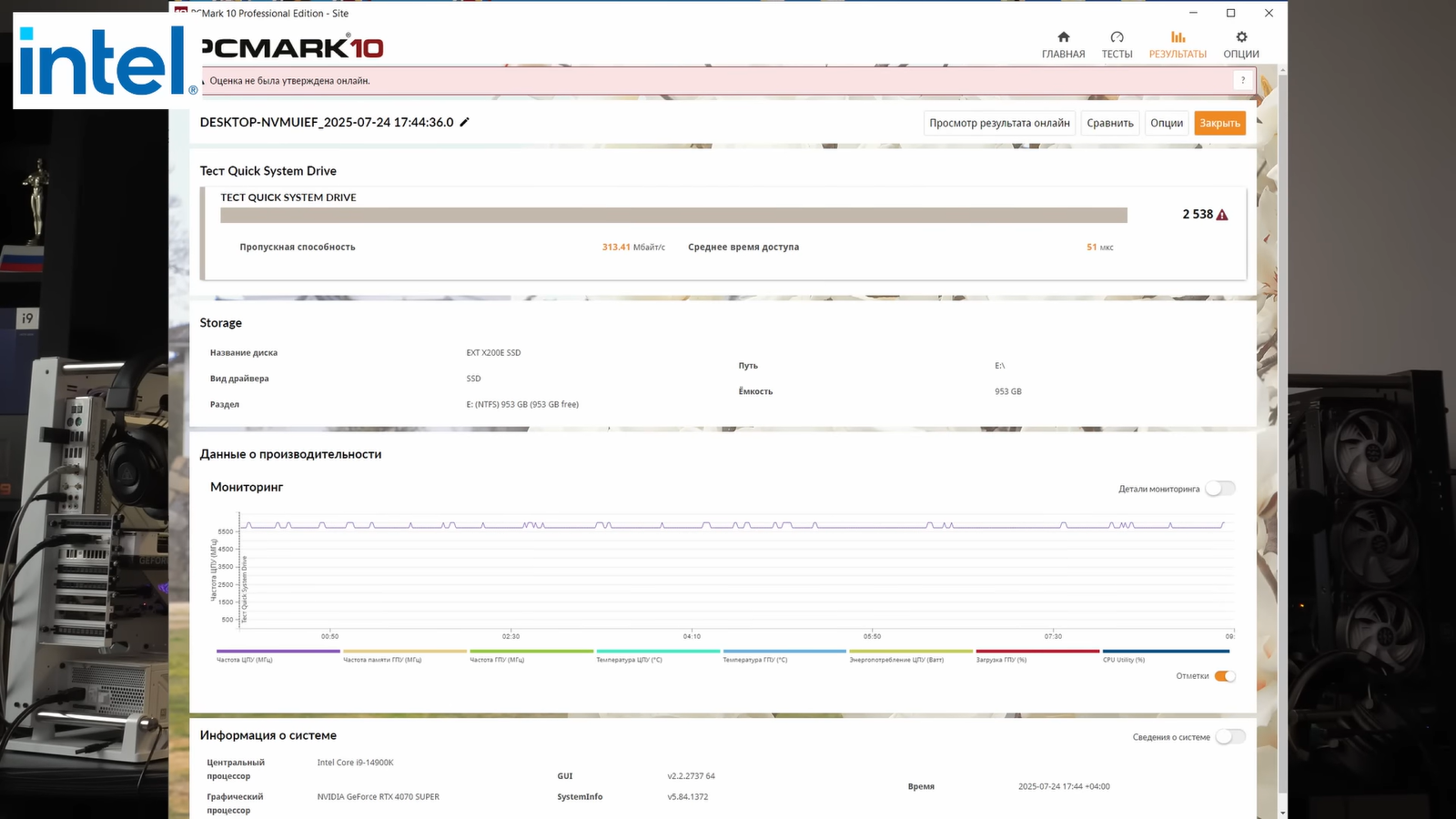The width and height of the screenshot is (1456, 819).
Task: Click scrollbar down arrow at bottom right
Action: point(1283,812)
